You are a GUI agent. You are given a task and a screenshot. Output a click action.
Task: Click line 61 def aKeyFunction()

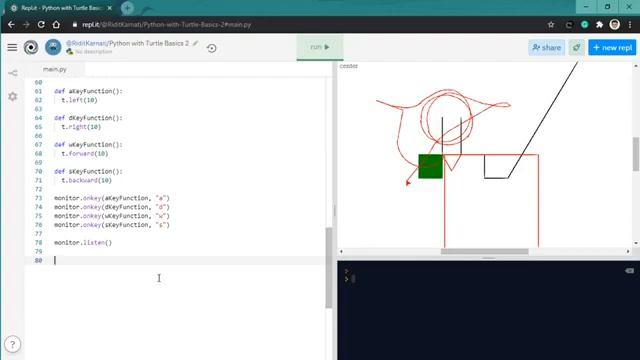88,91
